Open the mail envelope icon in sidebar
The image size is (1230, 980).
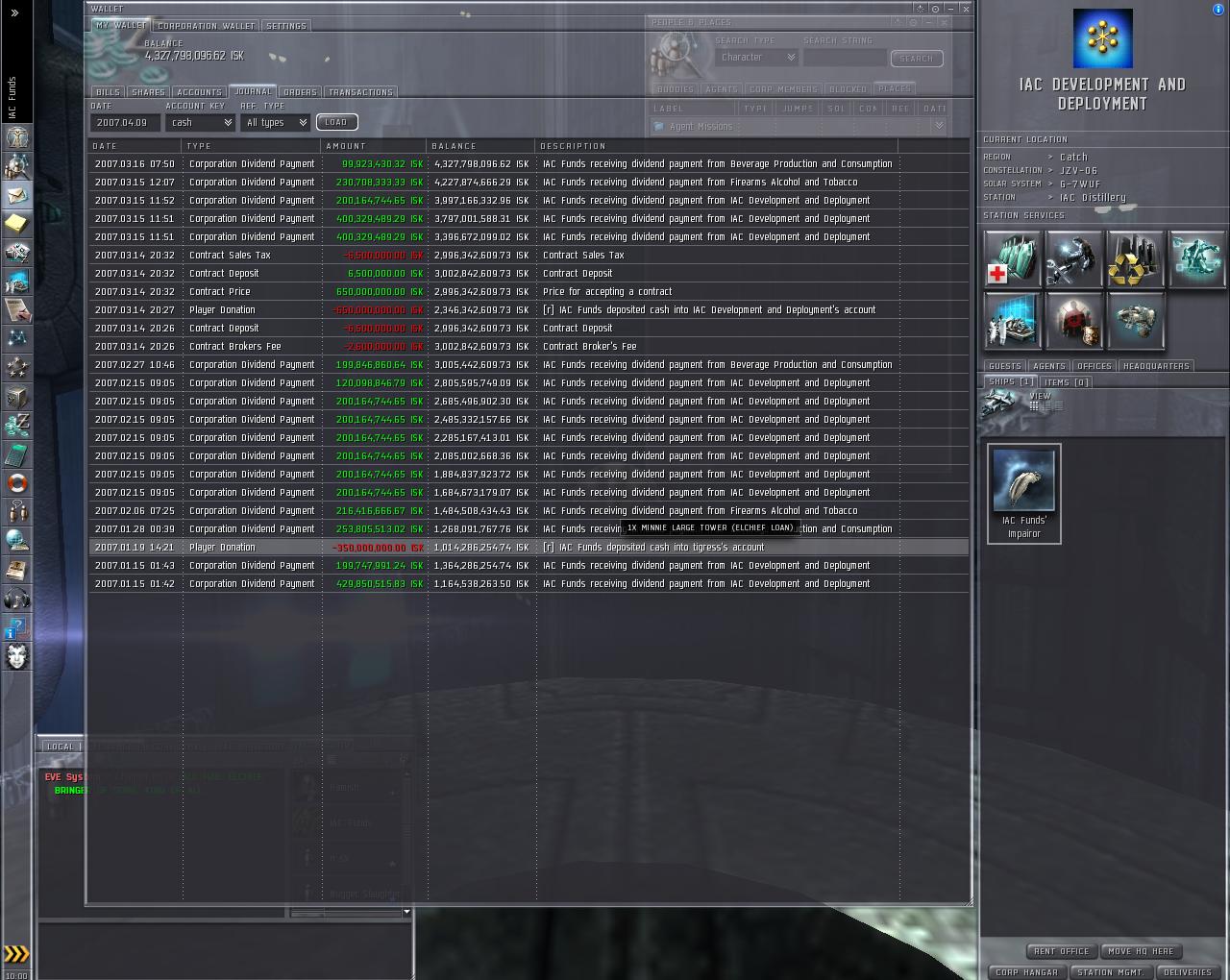[17, 195]
